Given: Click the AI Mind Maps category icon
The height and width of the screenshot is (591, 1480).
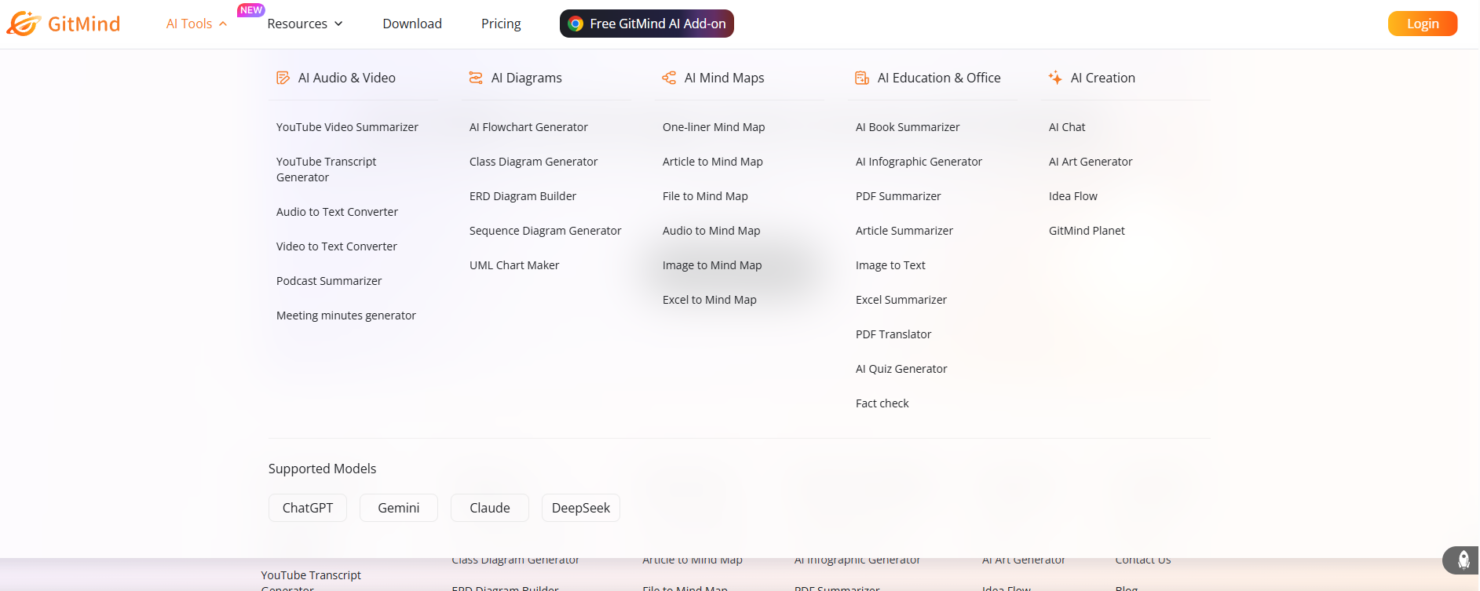Looking at the screenshot, I should click(669, 78).
